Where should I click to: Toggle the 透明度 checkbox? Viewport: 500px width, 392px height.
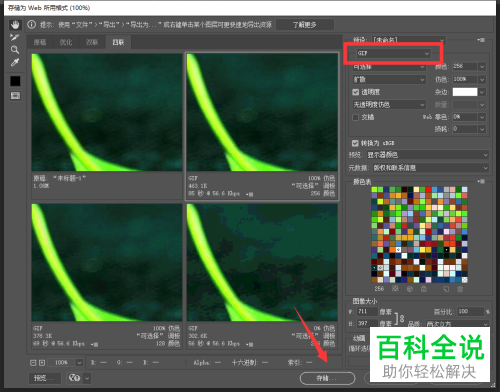(356, 92)
